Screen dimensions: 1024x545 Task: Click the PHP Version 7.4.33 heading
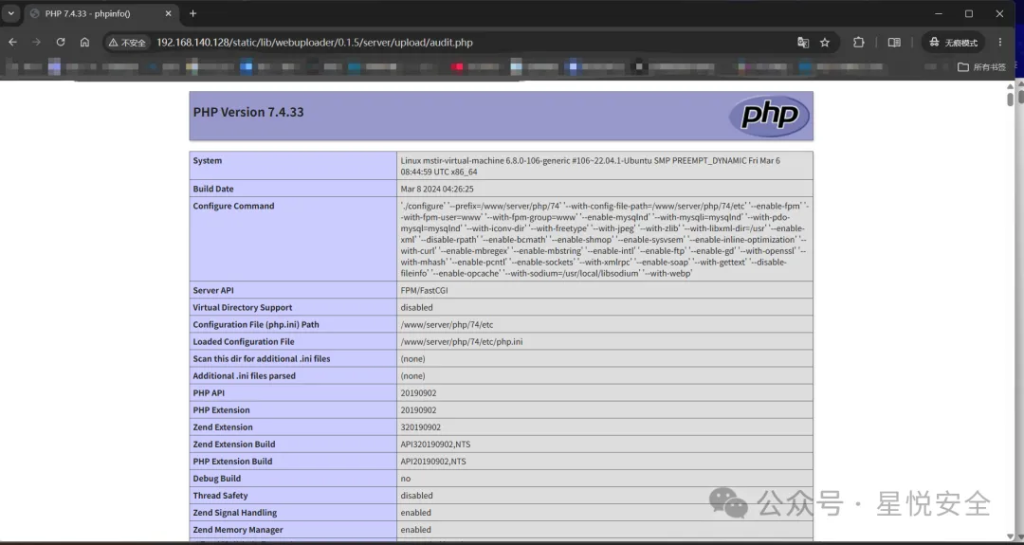(248, 112)
